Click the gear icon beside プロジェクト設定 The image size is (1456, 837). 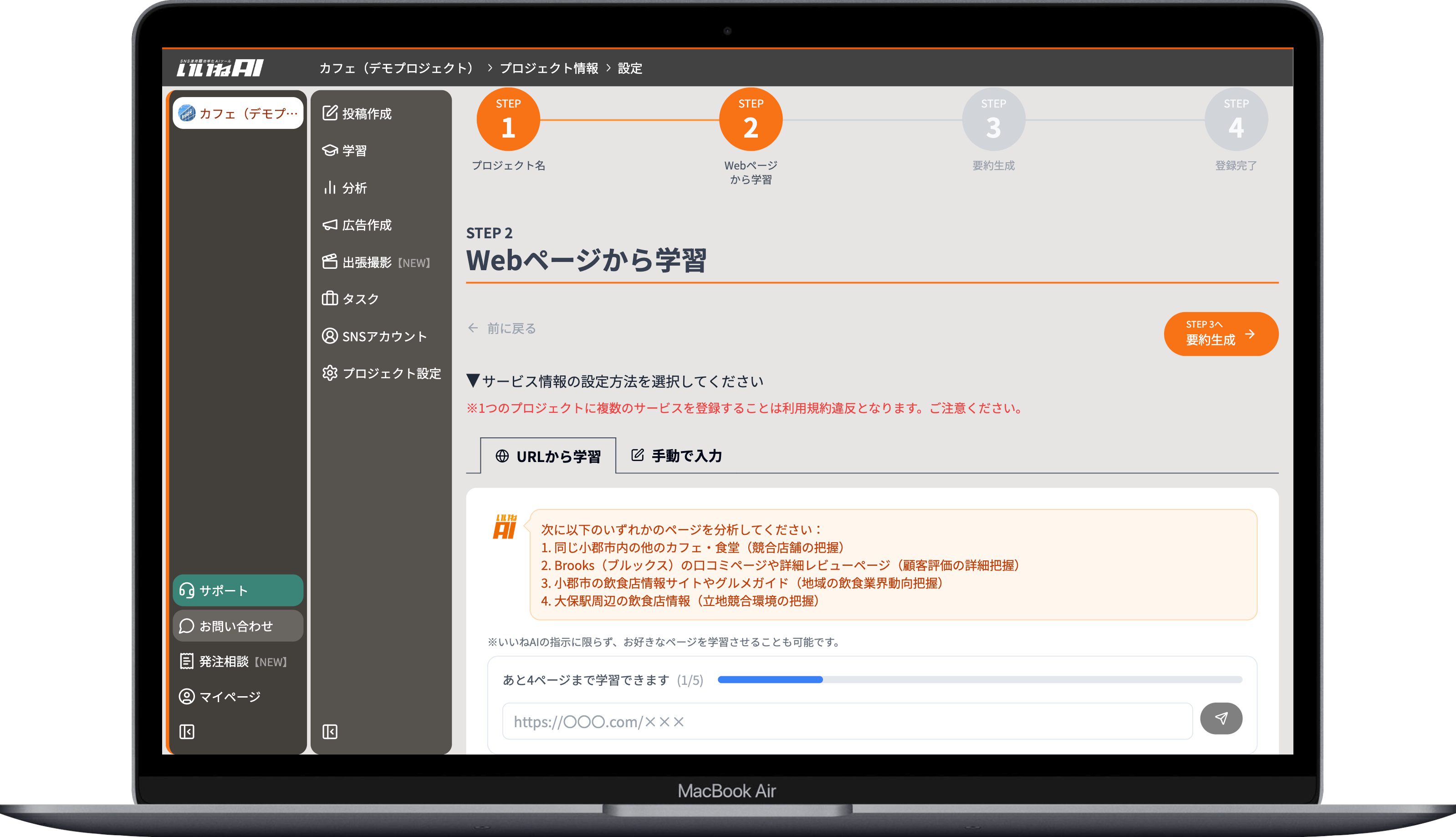(x=330, y=373)
